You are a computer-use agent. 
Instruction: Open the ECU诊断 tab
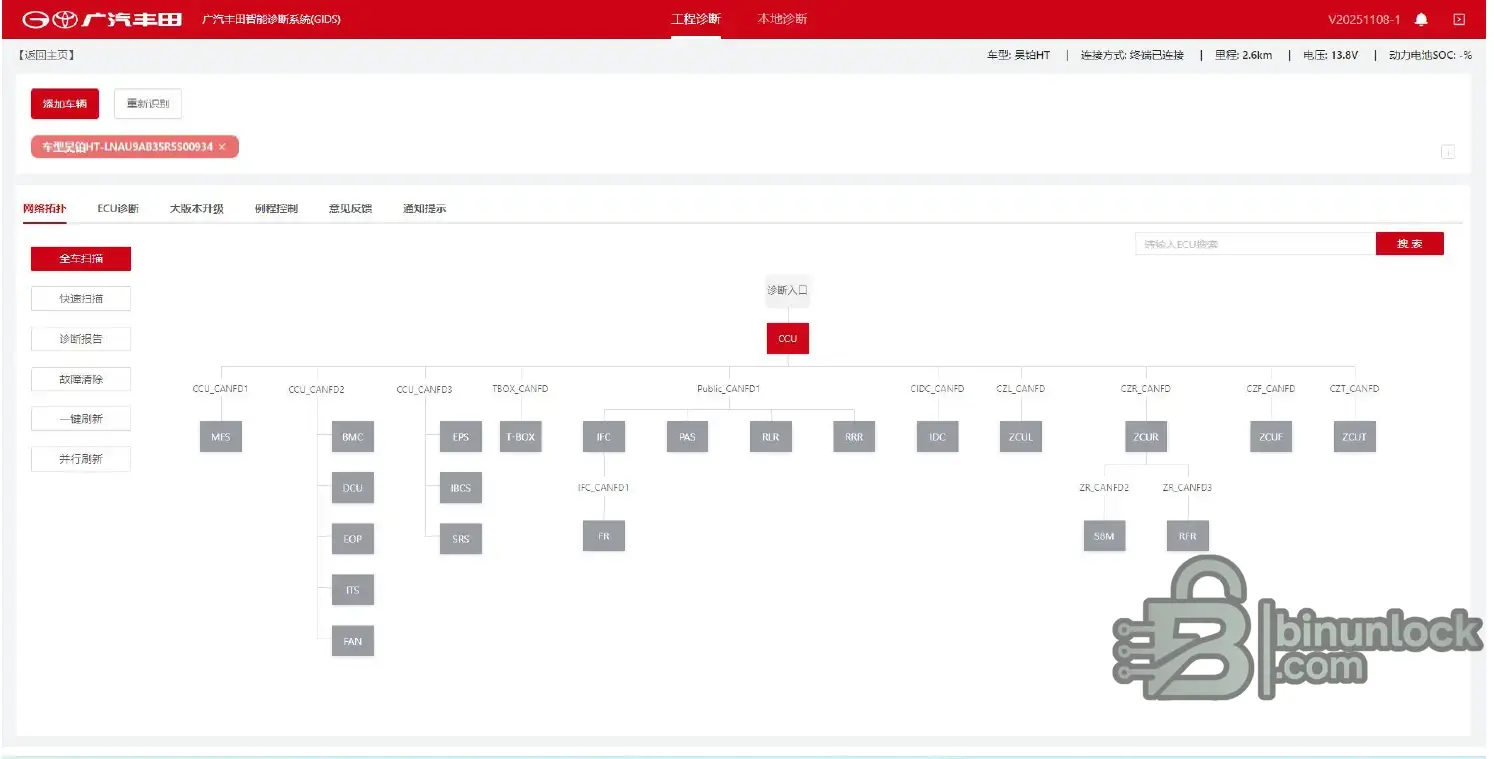(x=118, y=209)
